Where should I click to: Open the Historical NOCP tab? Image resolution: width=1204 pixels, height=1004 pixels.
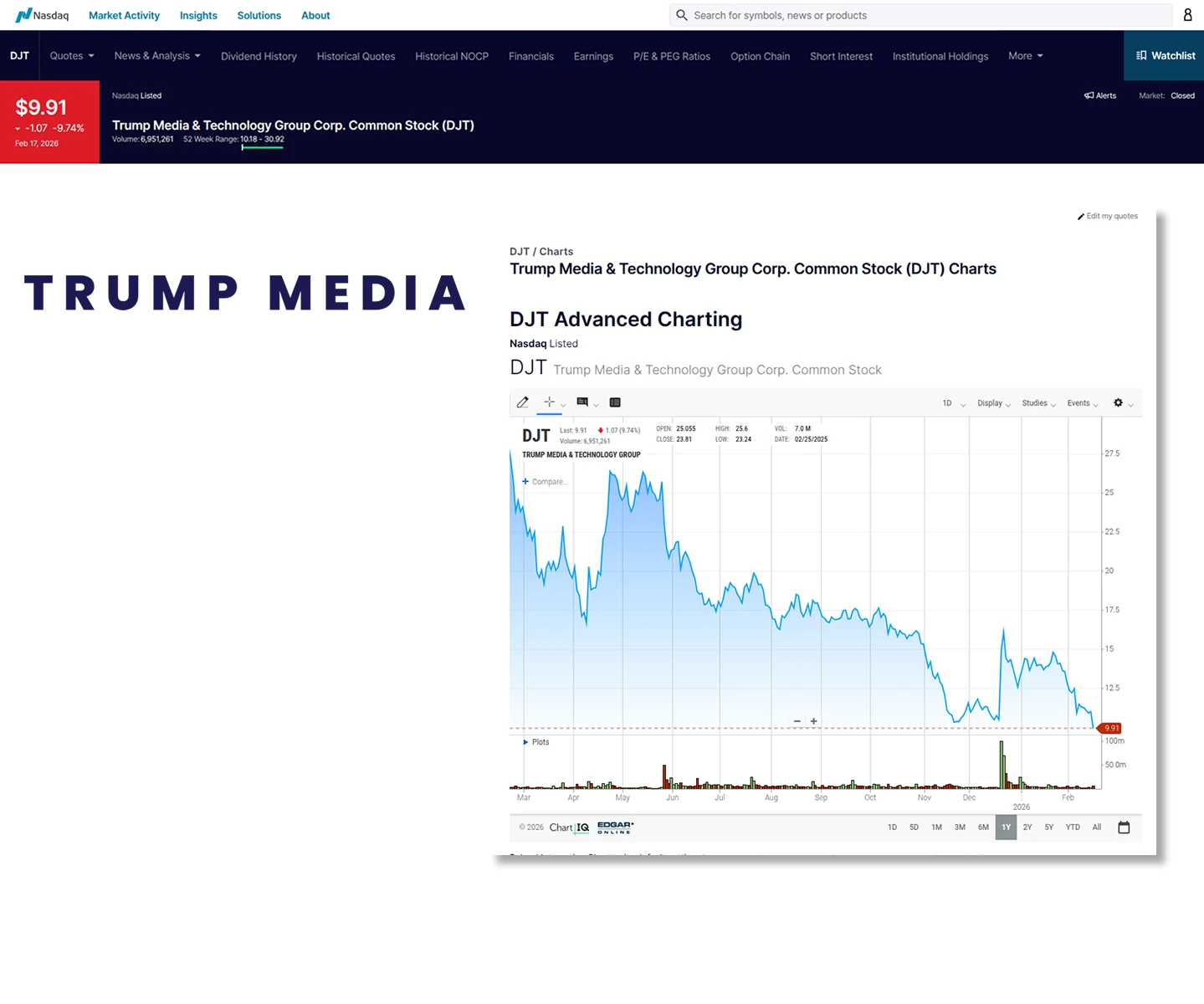point(452,56)
